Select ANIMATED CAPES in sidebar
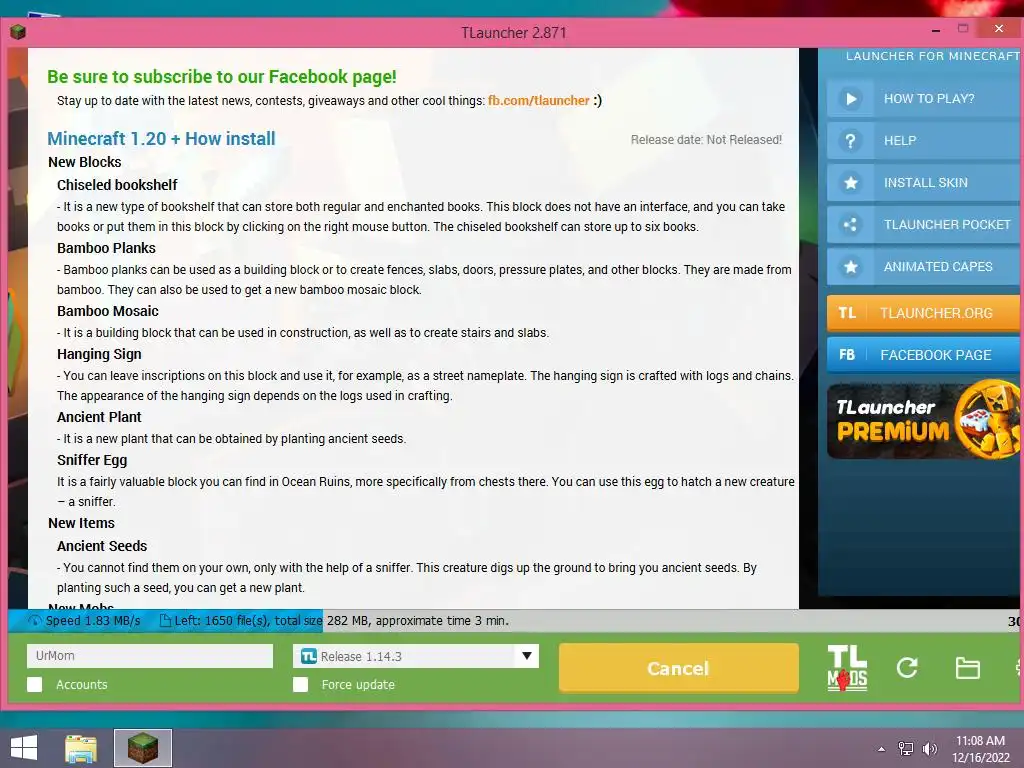 point(923,266)
